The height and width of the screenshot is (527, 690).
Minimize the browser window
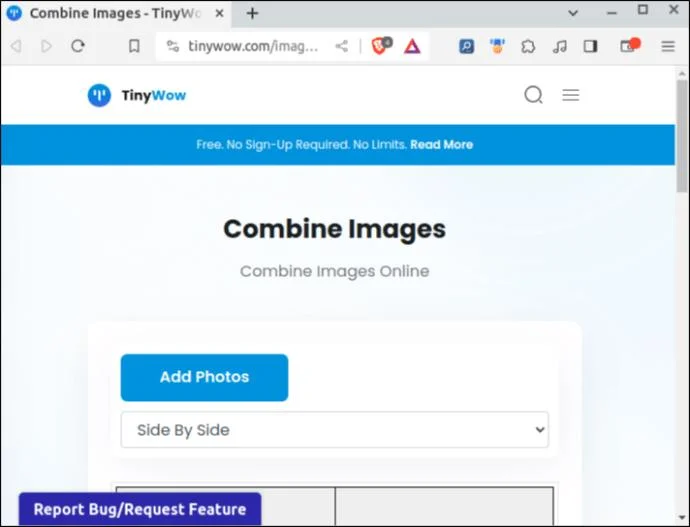[612, 13]
